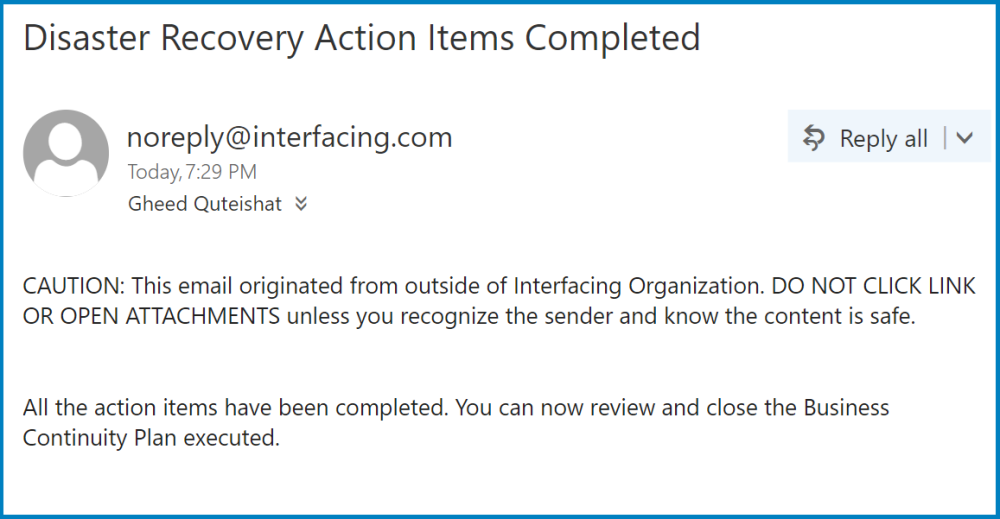Click the noreply@interfacing.com sender address
1000x519 pixels.
coord(289,136)
